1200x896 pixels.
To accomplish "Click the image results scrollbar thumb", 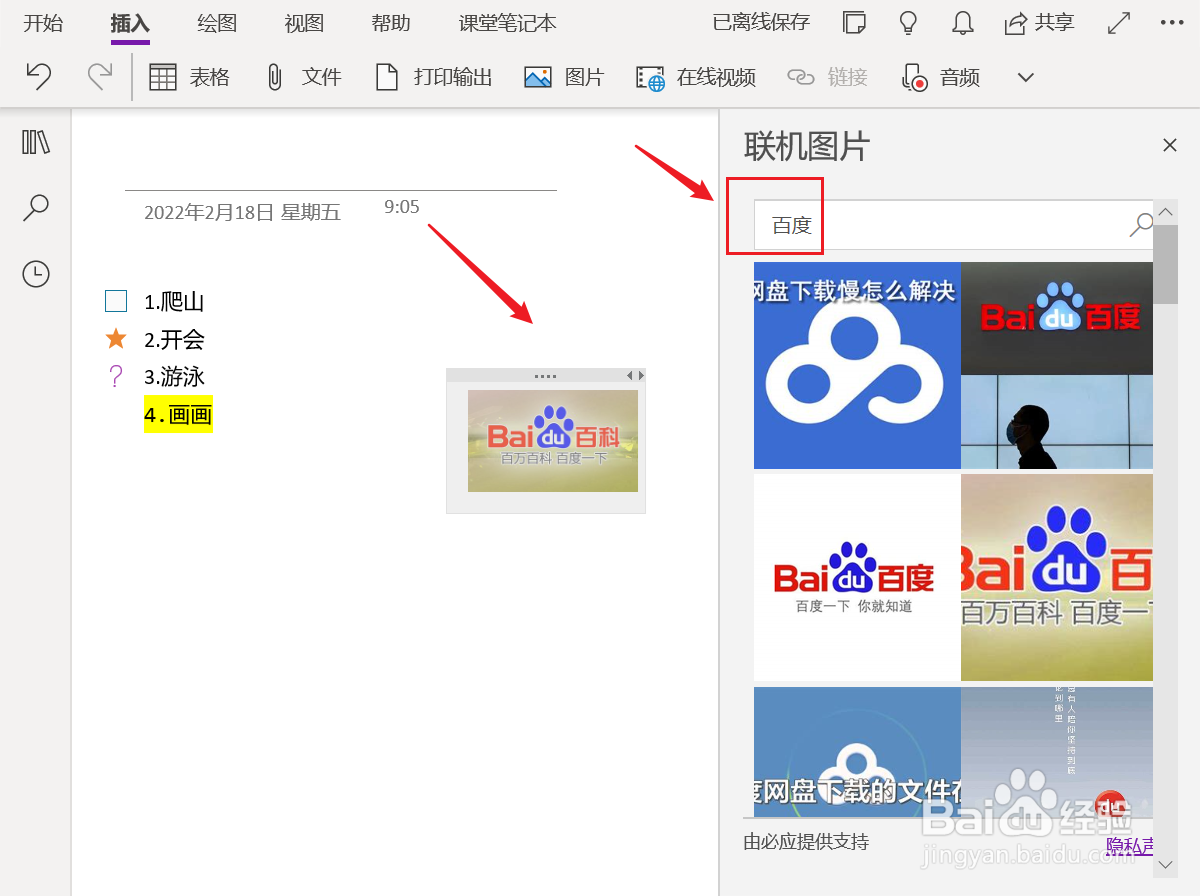I will 1166,264.
